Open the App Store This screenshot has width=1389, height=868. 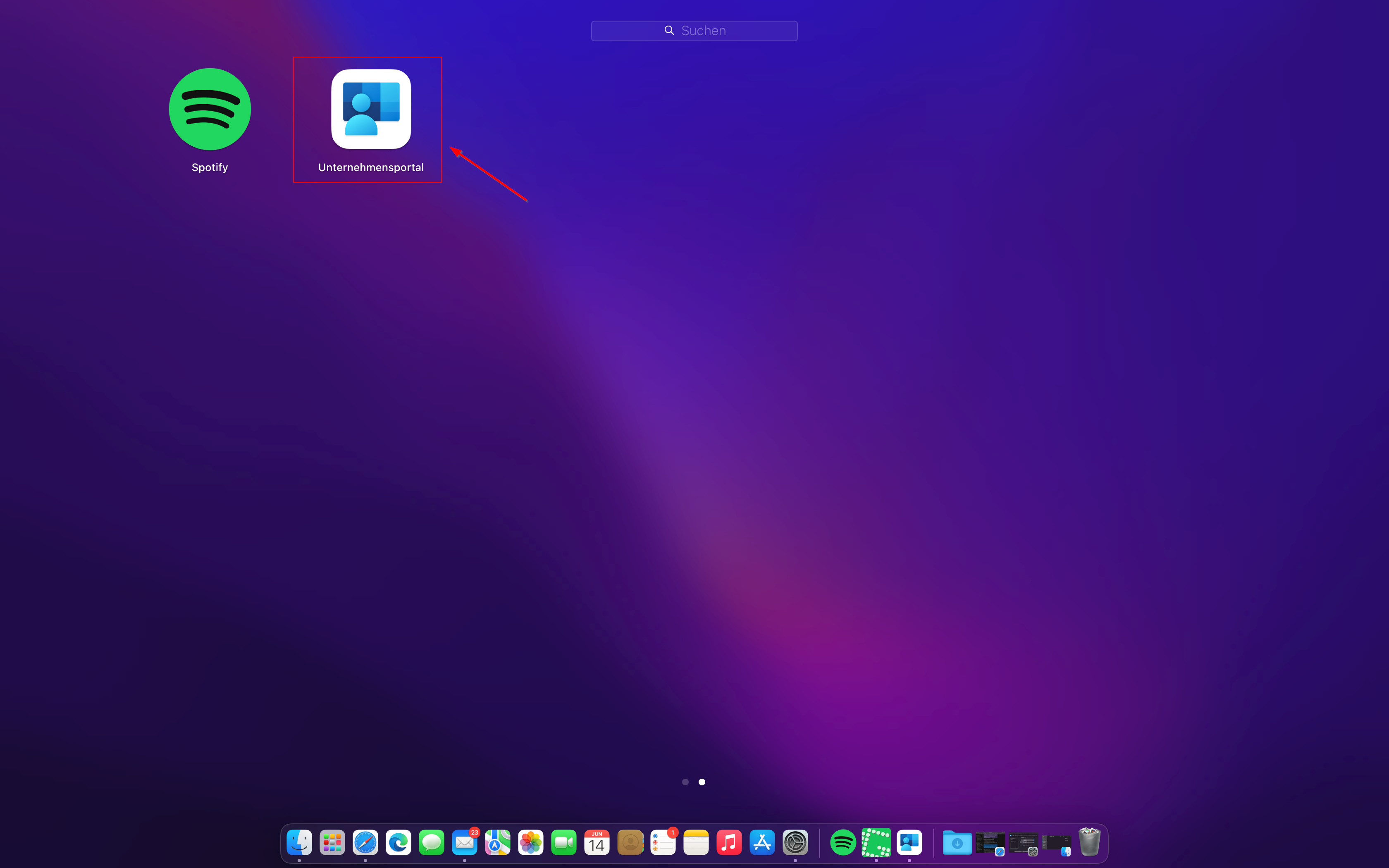762,842
